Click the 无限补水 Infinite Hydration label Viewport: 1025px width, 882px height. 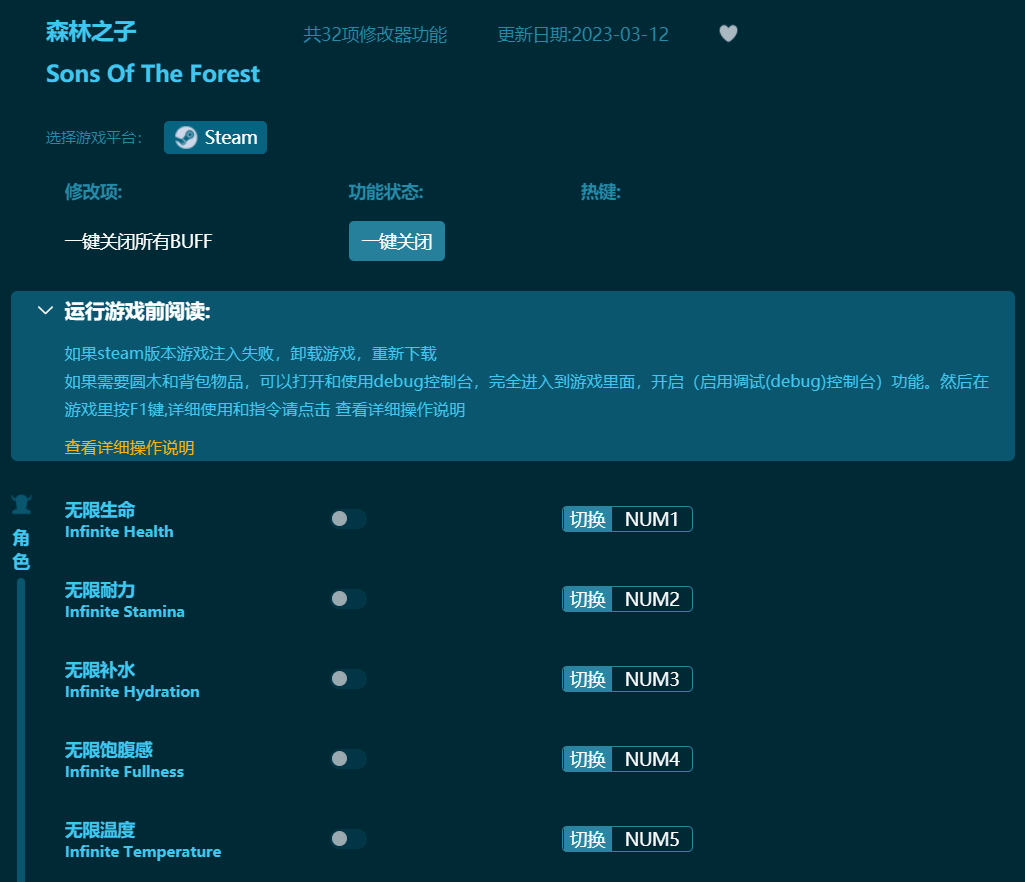[x=132, y=680]
